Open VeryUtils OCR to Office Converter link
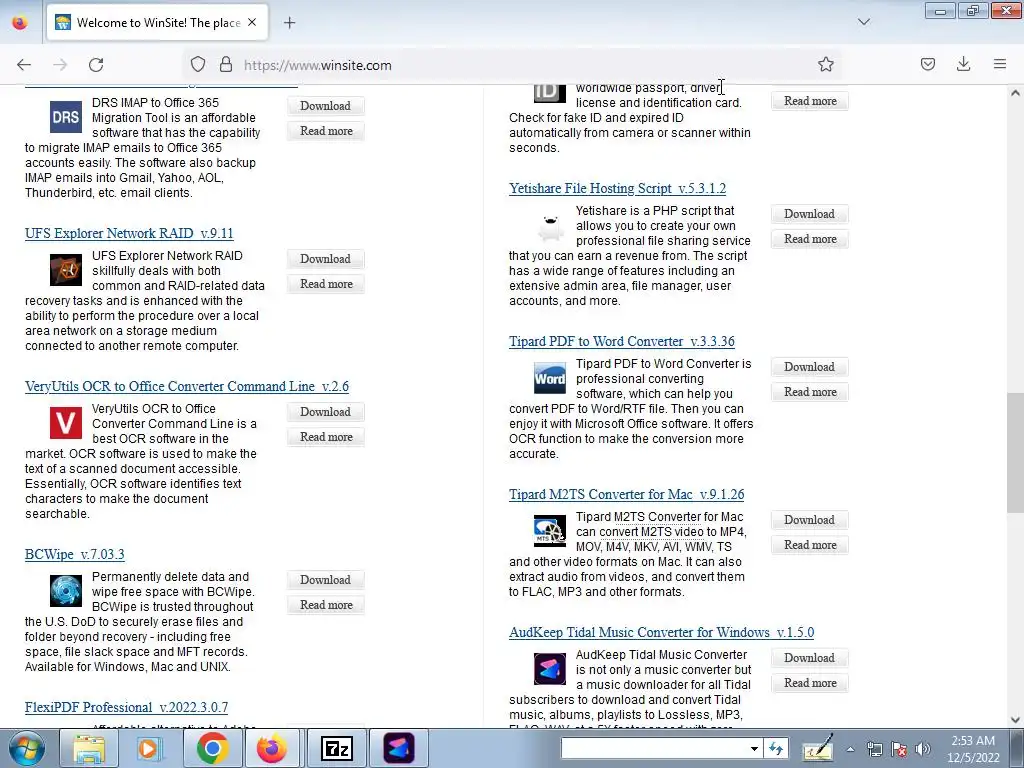The width and height of the screenshot is (1024, 768). 187,386
